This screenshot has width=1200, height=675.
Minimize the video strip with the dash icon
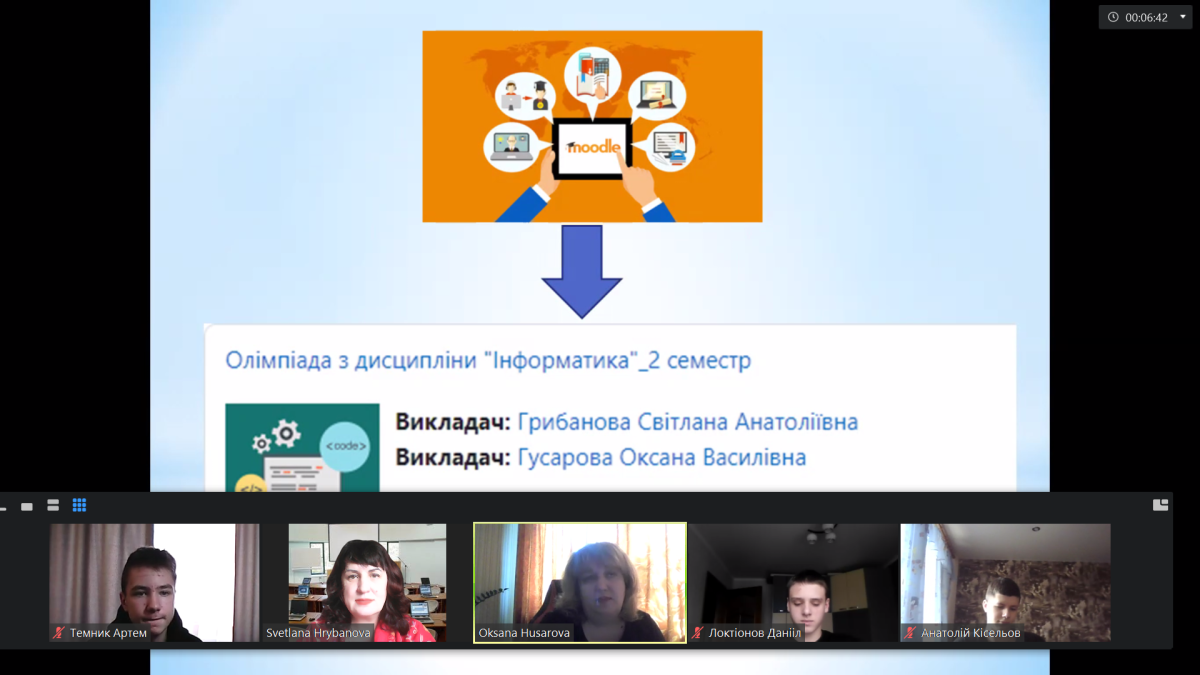[x=4, y=507]
